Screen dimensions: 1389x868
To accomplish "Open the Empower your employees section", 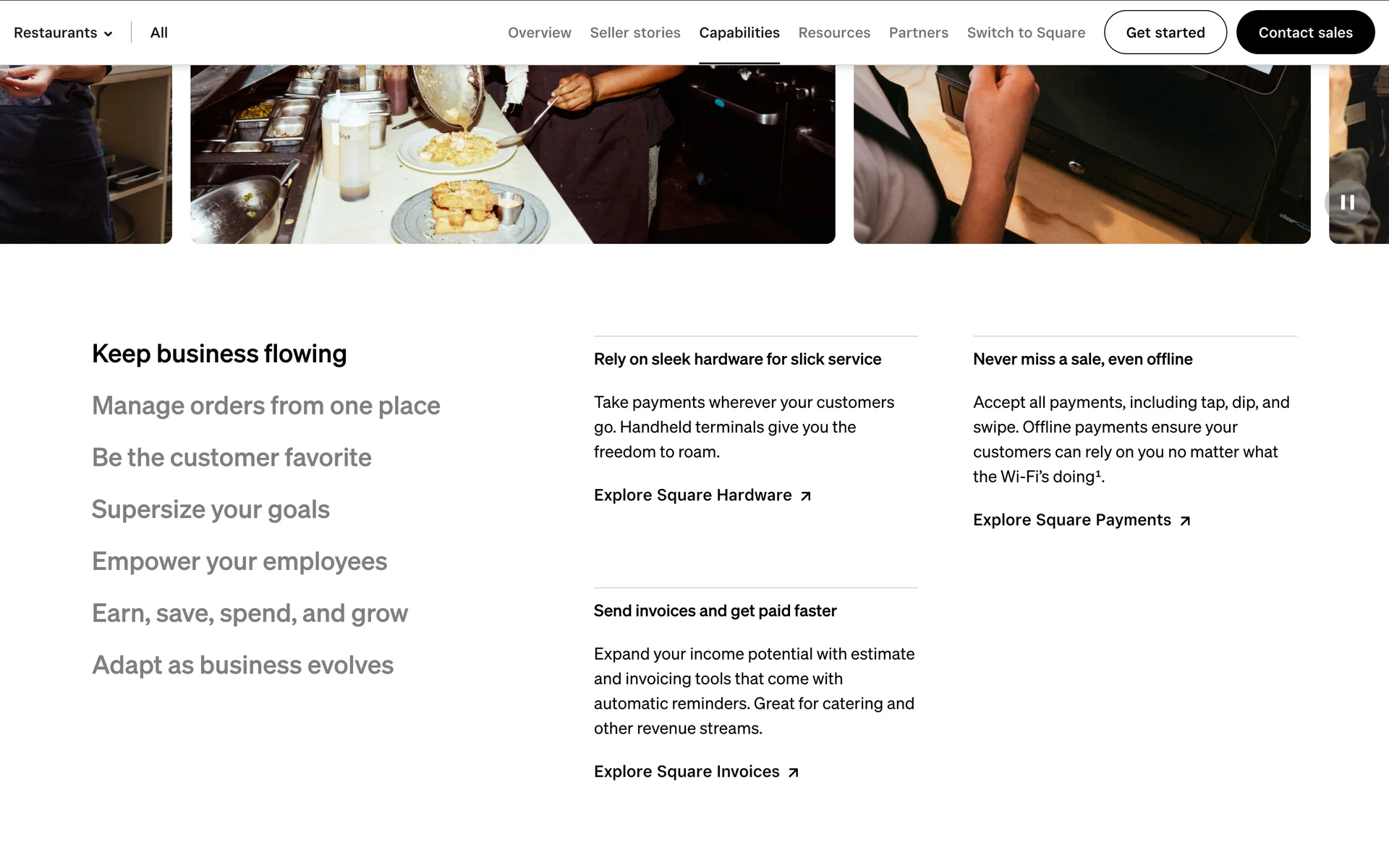I will click(239, 562).
